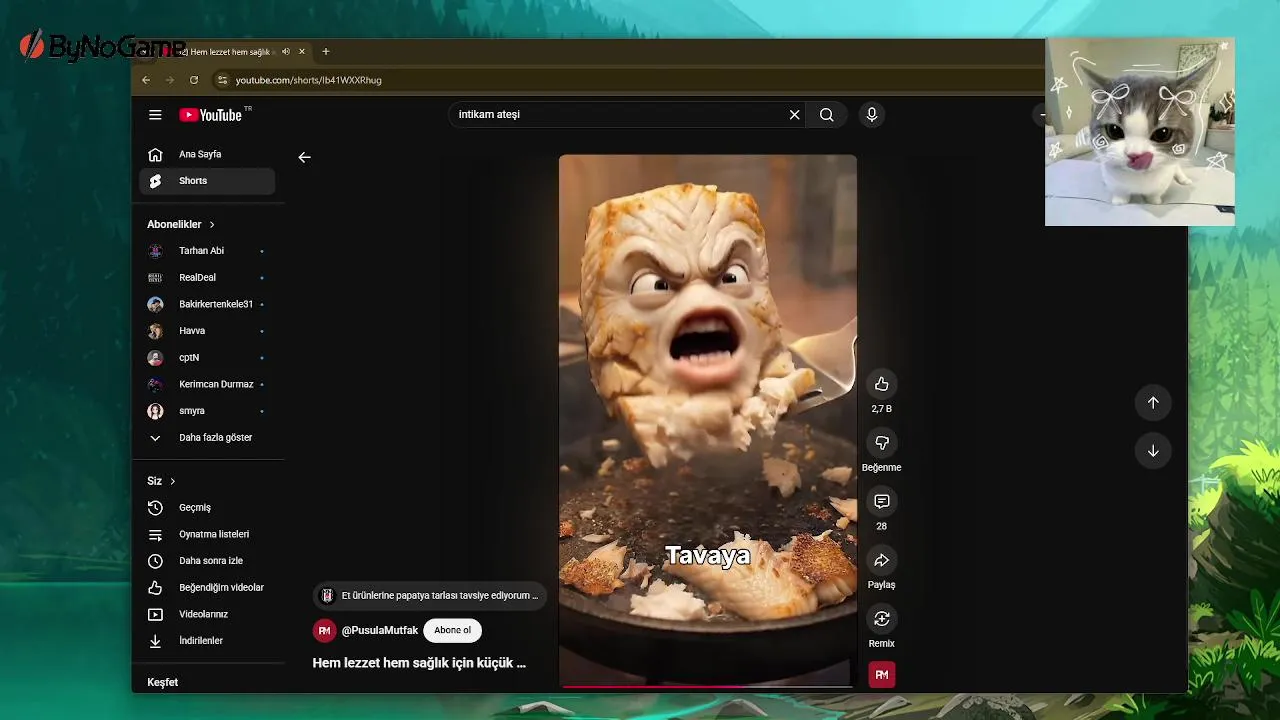Dislike the short (Beğenme)
1280x720 pixels.
coord(881,443)
